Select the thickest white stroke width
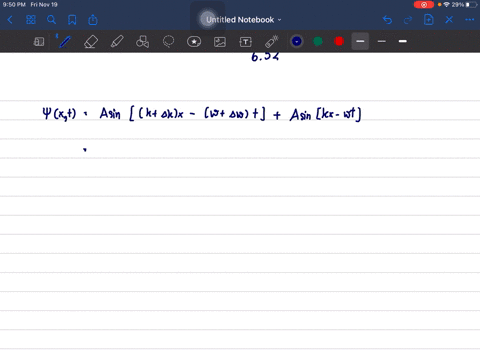This screenshot has width=480, height=360. 403,41
